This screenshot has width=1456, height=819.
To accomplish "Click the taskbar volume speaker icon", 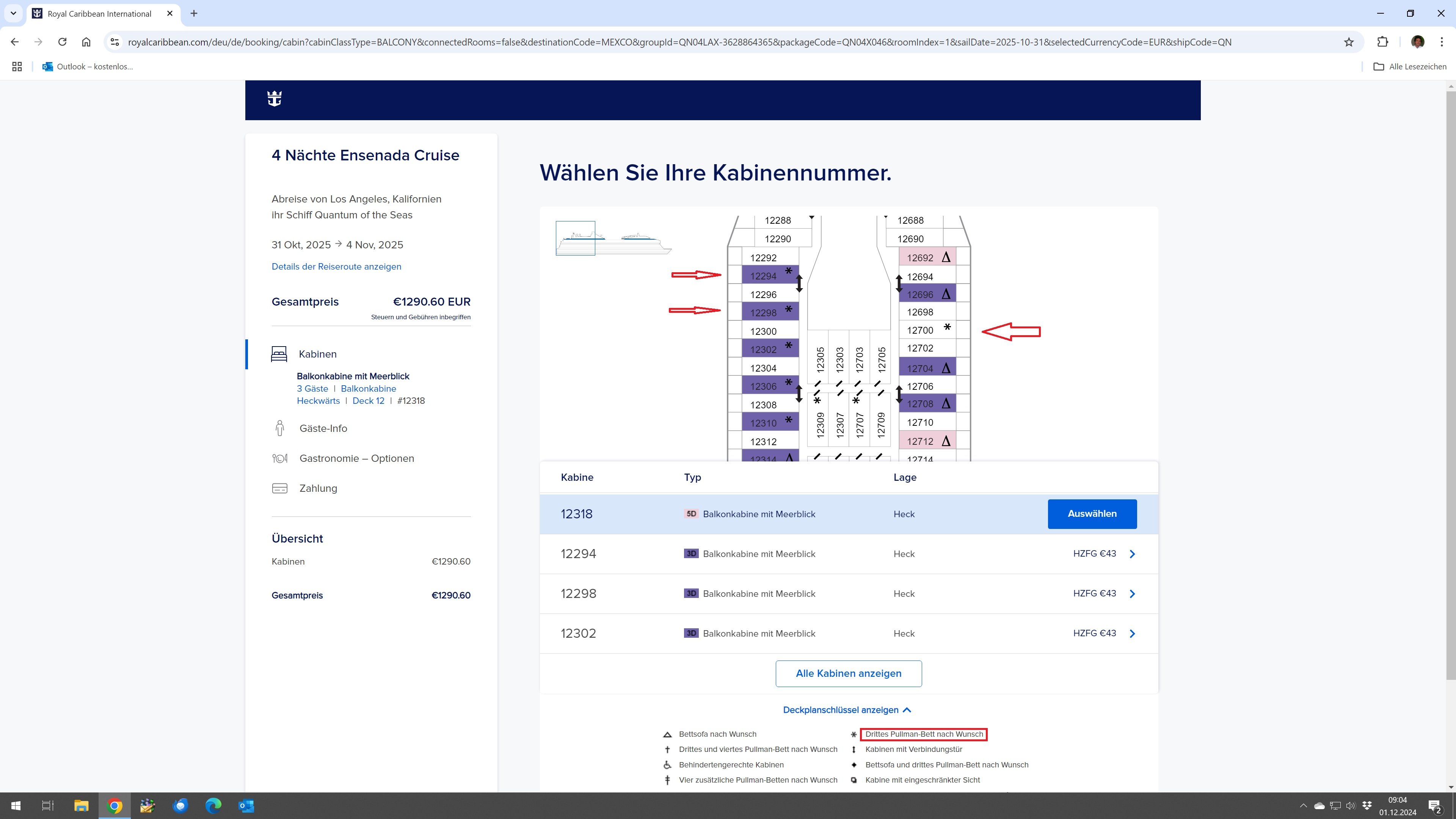I will 1350,805.
